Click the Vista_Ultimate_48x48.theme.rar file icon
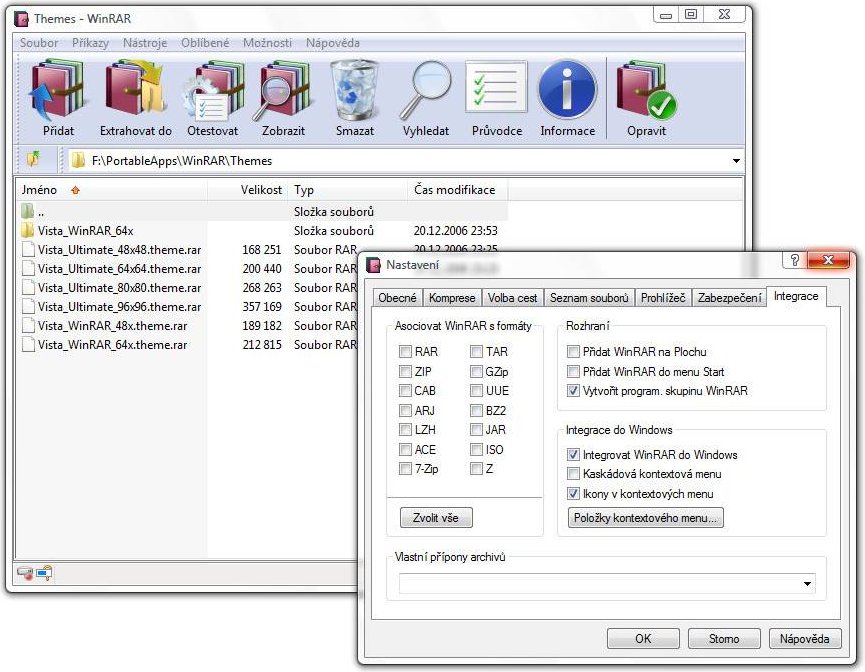The image size is (865, 672). (x=28, y=249)
